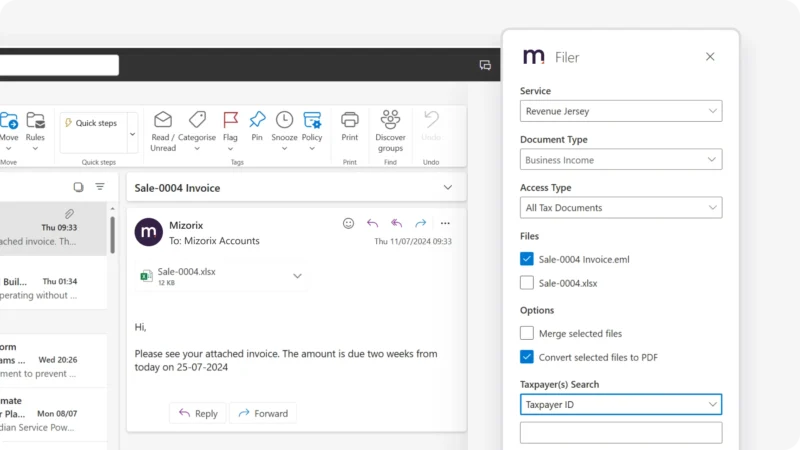
Task: Collapse the Sale-0004 Invoice subject chevron
Action: pos(447,187)
